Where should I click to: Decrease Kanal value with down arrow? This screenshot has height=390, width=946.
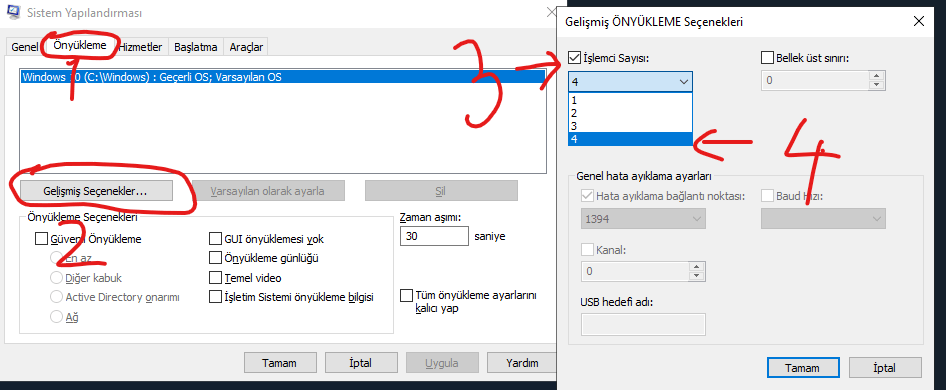pyautogui.click(x=697, y=276)
